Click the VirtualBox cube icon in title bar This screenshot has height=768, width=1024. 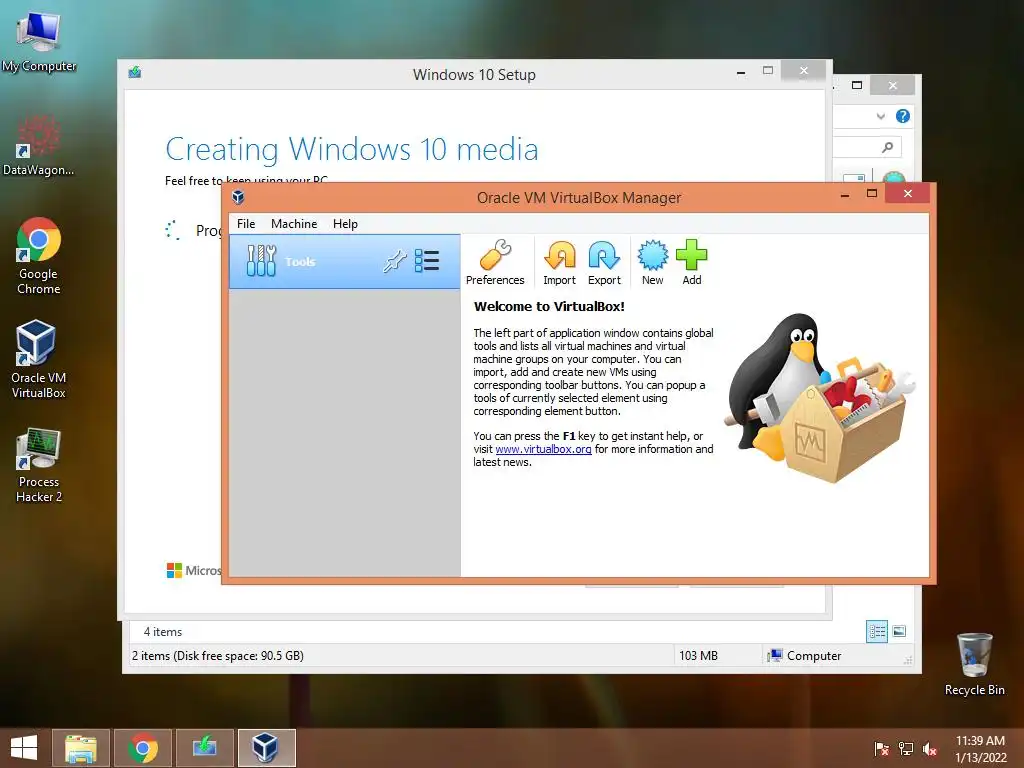238,197
